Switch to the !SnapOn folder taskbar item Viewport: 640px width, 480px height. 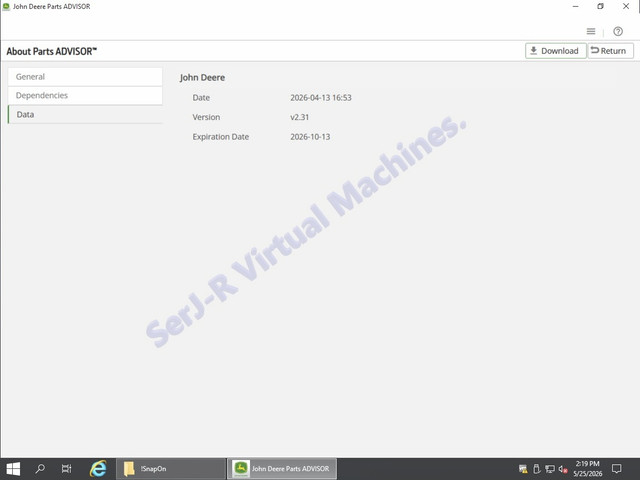(171, 469)
